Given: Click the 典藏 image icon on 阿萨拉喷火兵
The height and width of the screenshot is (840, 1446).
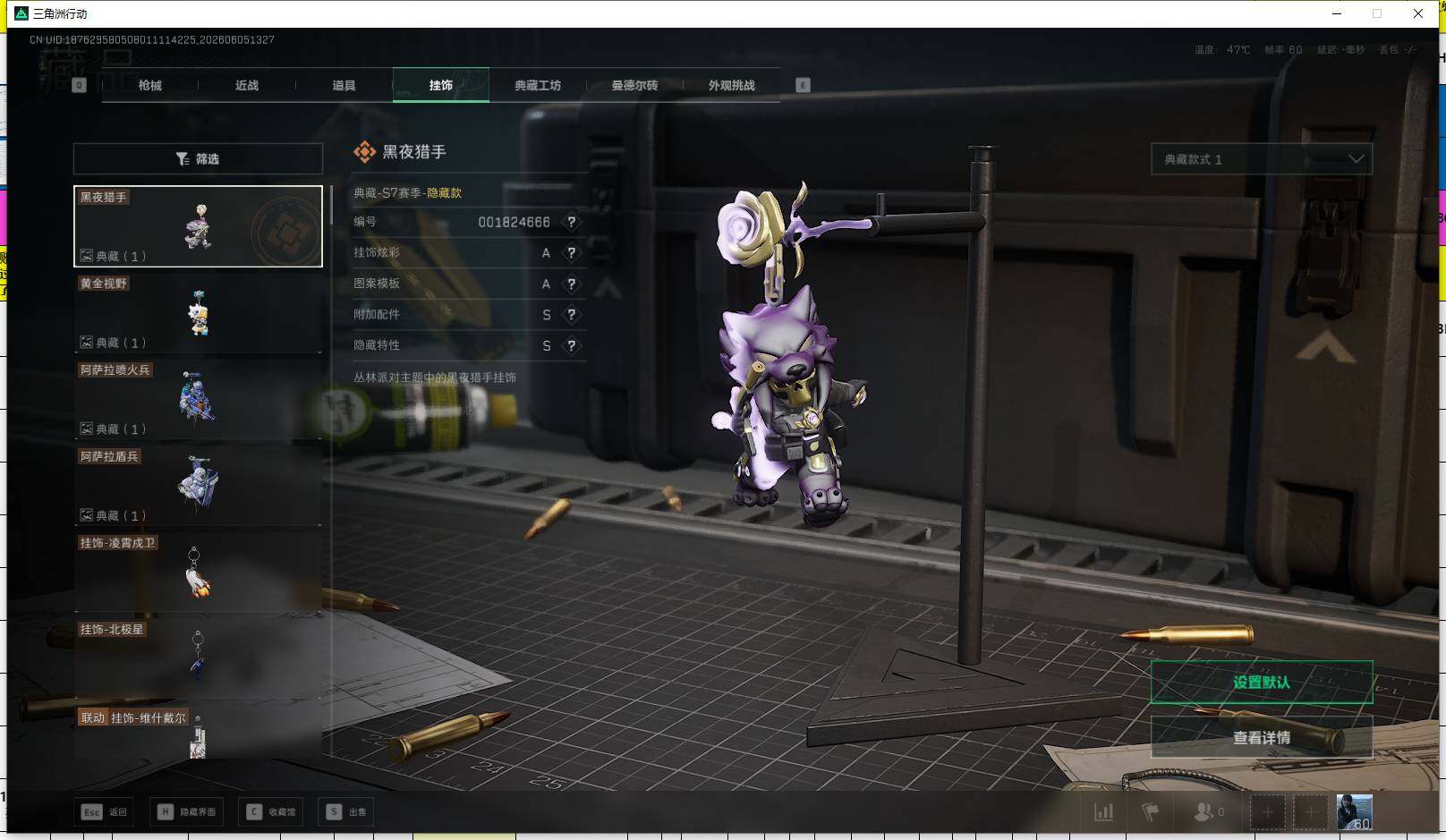Looking at the screenshot, I should click(87, 428).
